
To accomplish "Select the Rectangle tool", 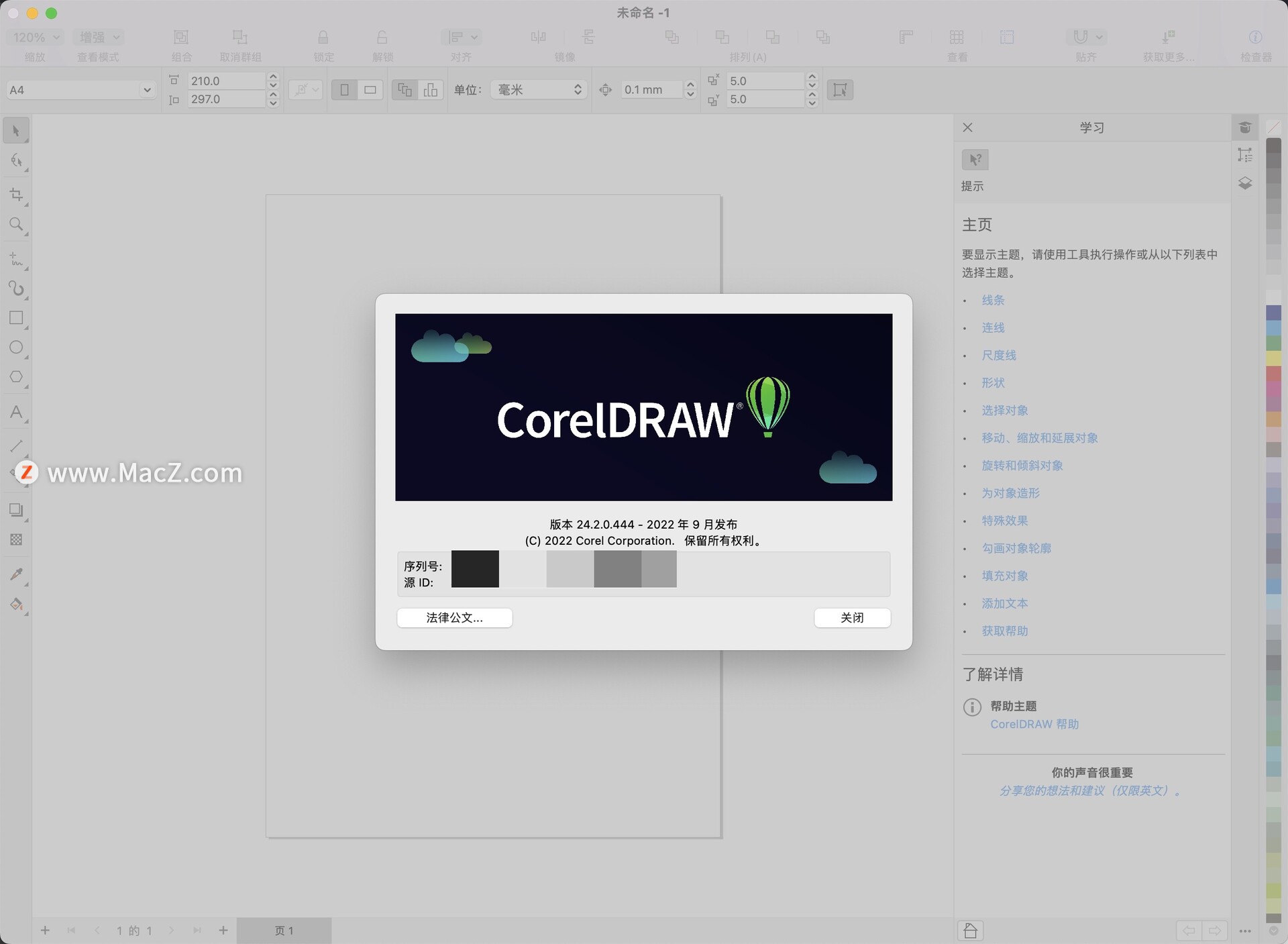I will point(16,318).
